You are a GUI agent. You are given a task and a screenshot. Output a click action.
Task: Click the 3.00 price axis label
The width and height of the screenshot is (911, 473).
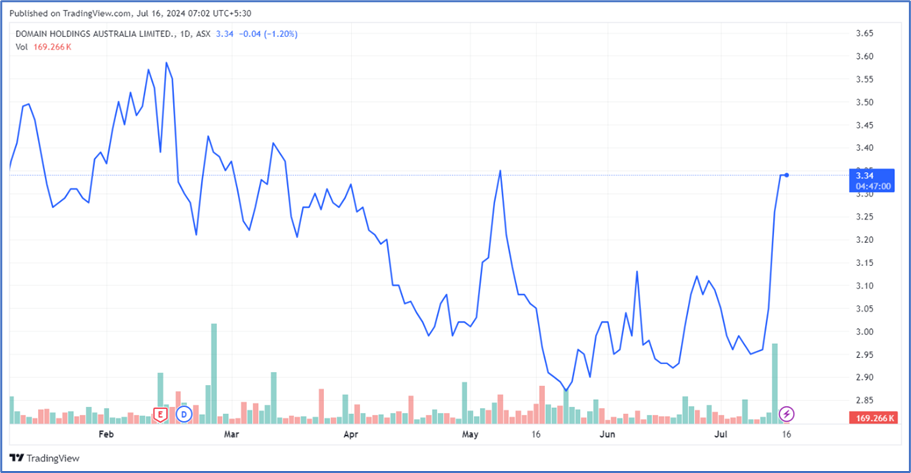865,332
